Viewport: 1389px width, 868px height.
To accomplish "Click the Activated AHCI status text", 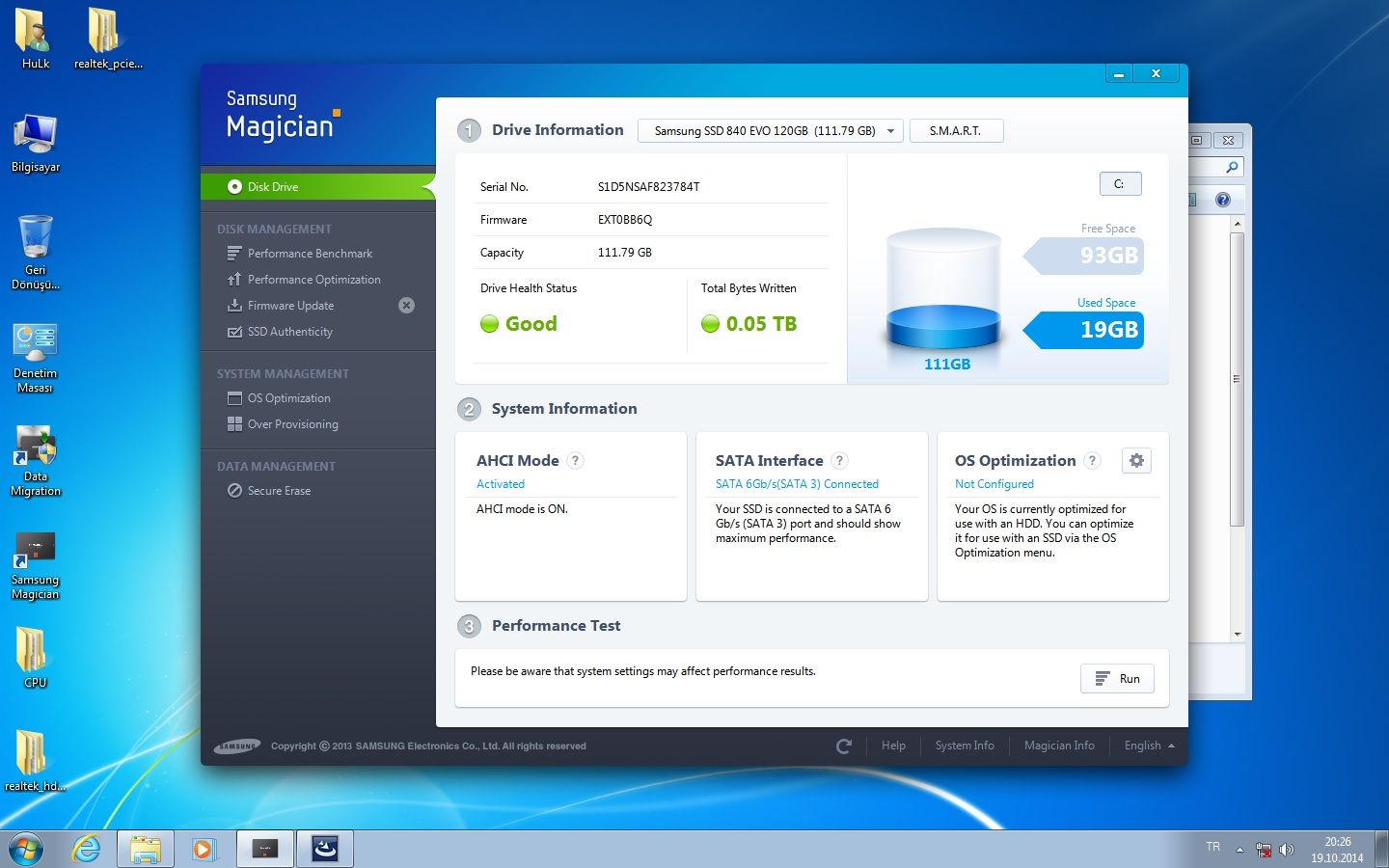I will [x=501, y=484].
